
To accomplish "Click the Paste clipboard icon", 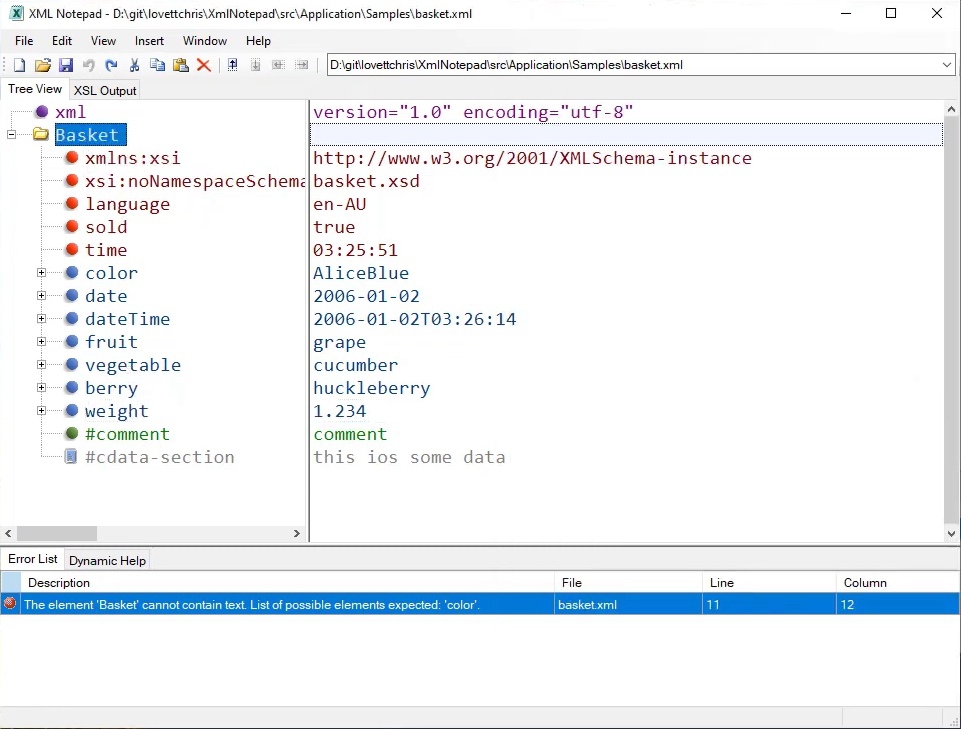I will pos(180,65).
